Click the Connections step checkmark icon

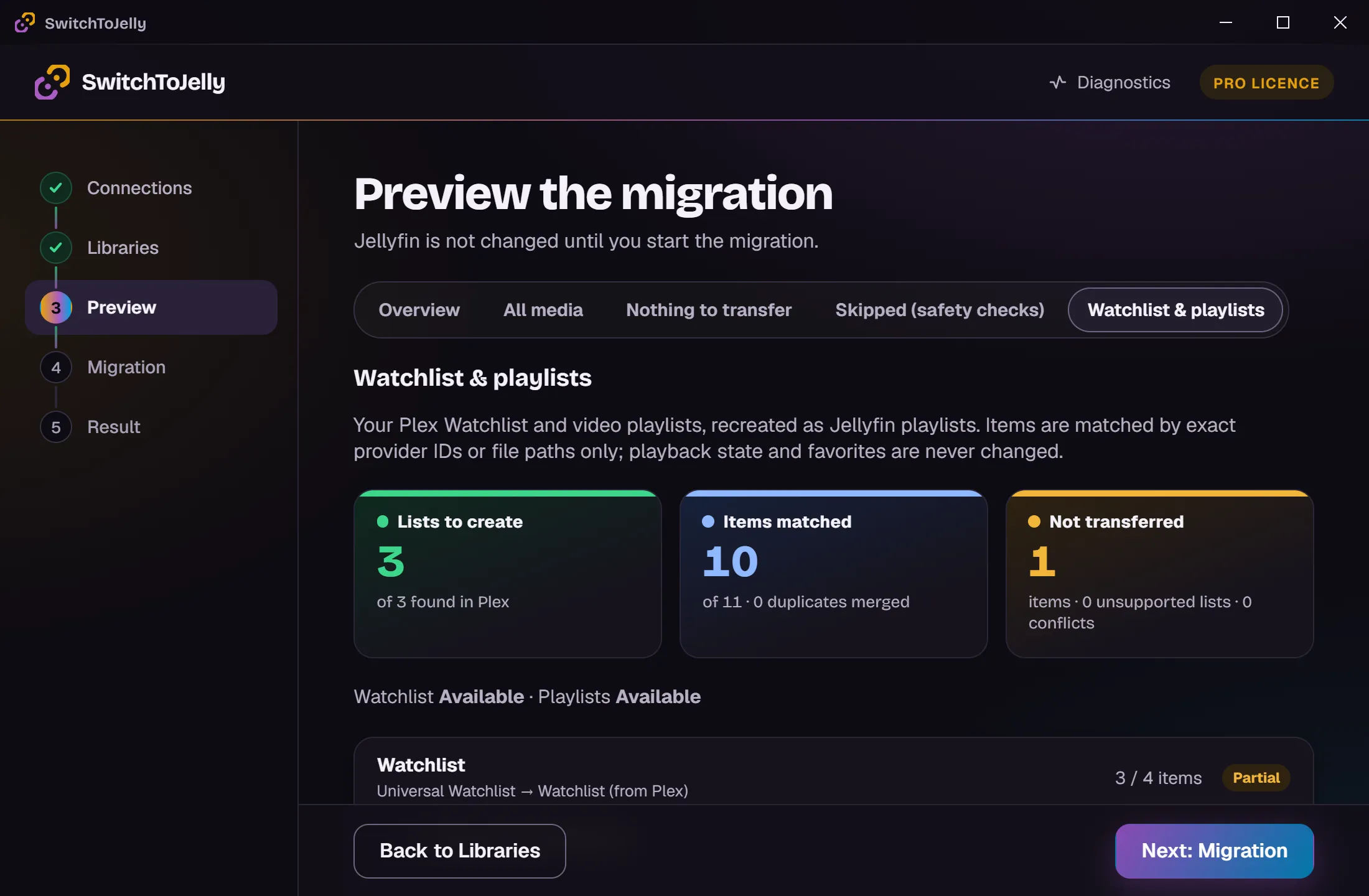pos(56,188)
